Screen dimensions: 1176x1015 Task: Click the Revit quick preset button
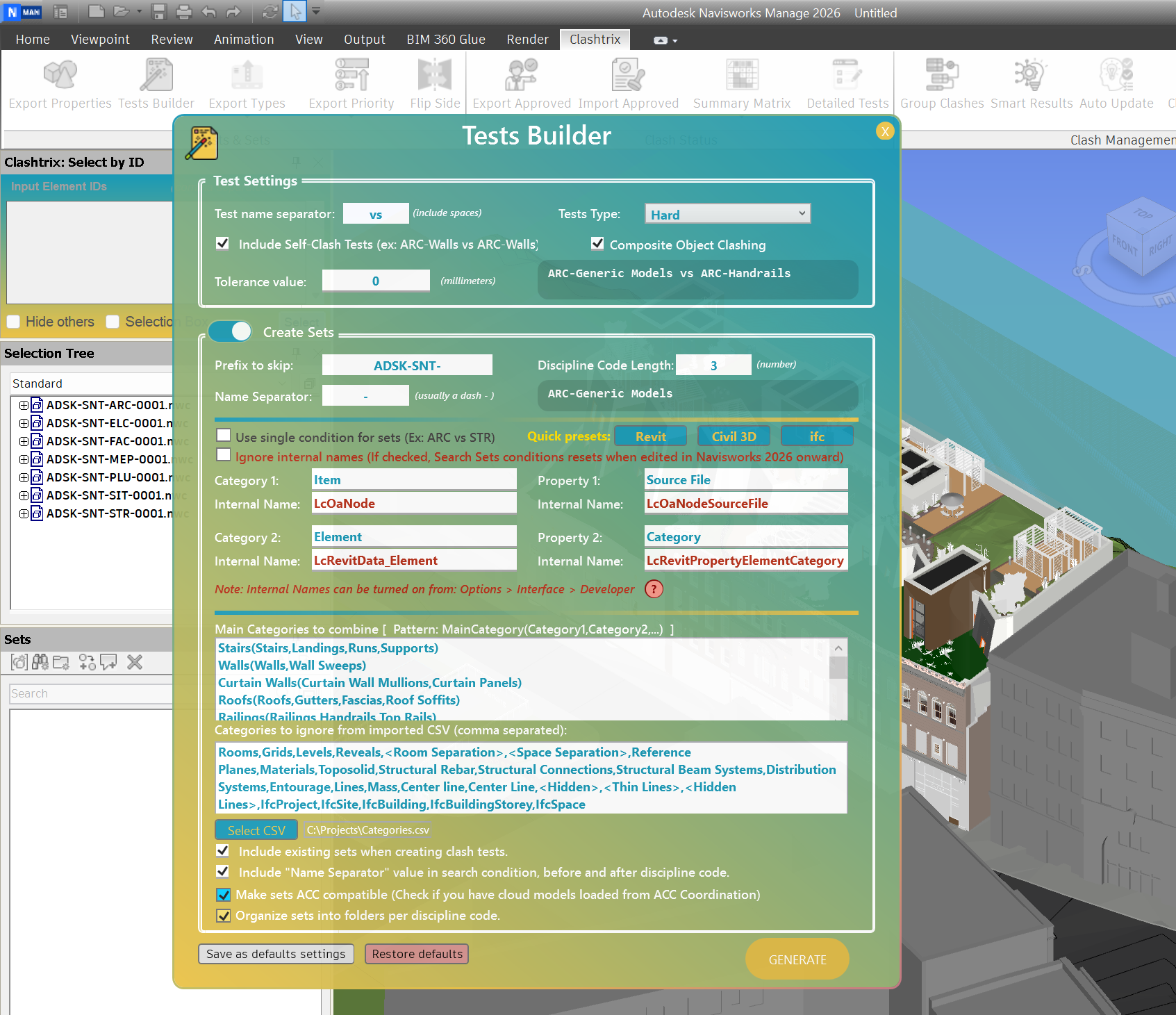(x=650, y=436)
